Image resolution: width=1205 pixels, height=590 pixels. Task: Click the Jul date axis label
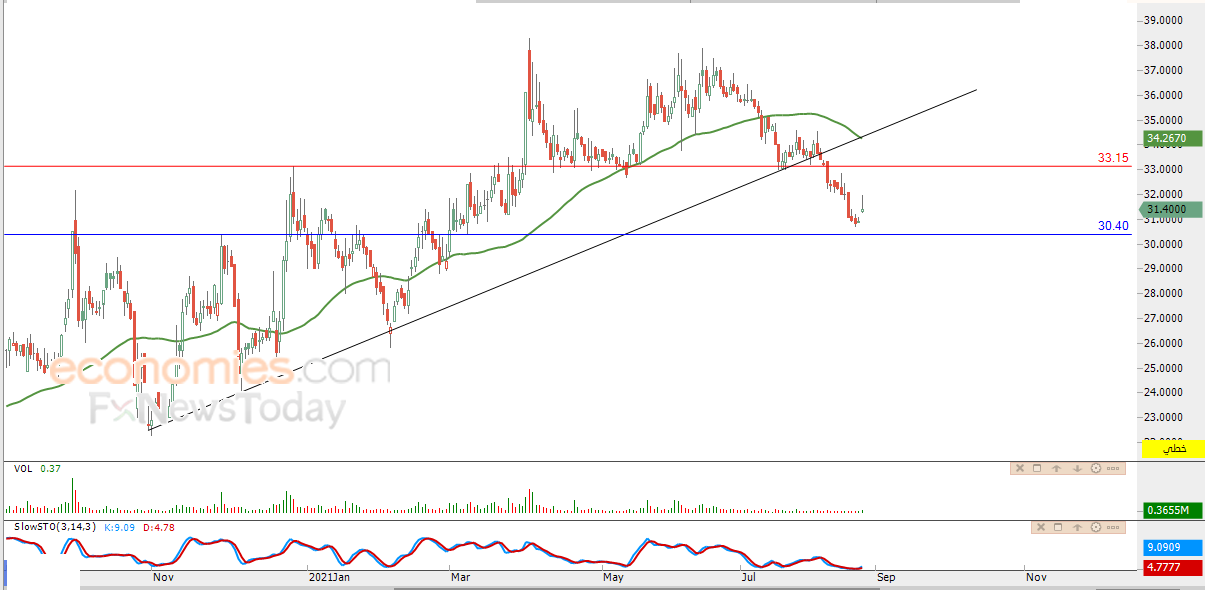748,577
